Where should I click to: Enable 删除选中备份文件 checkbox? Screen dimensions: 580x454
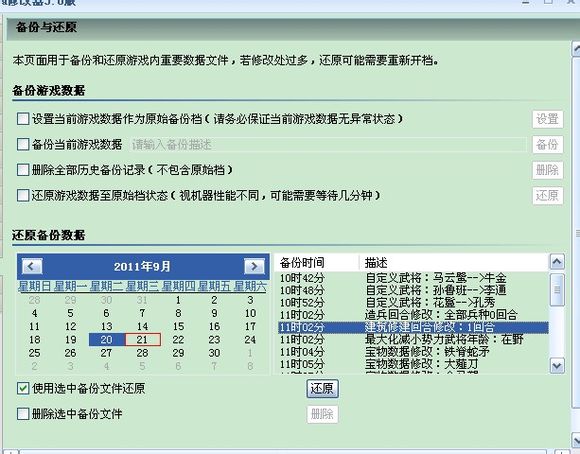tap(23, 414)
